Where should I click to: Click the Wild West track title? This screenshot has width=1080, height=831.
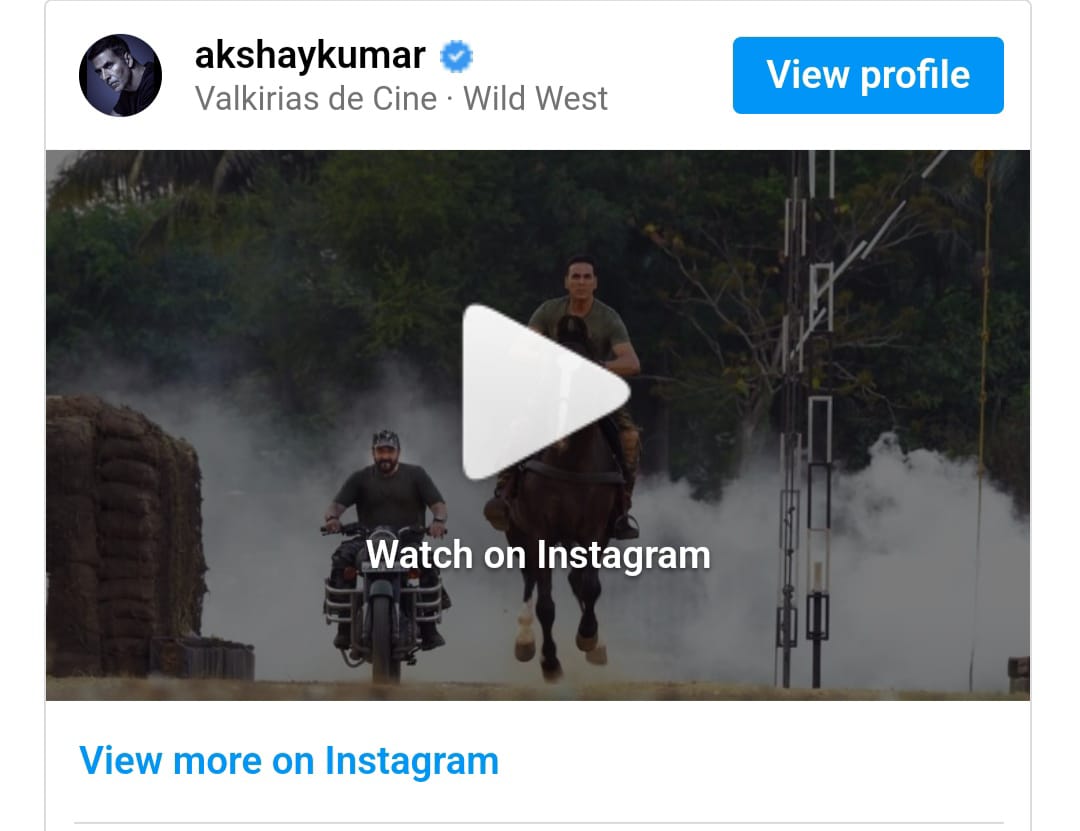(x=535, y=99)
